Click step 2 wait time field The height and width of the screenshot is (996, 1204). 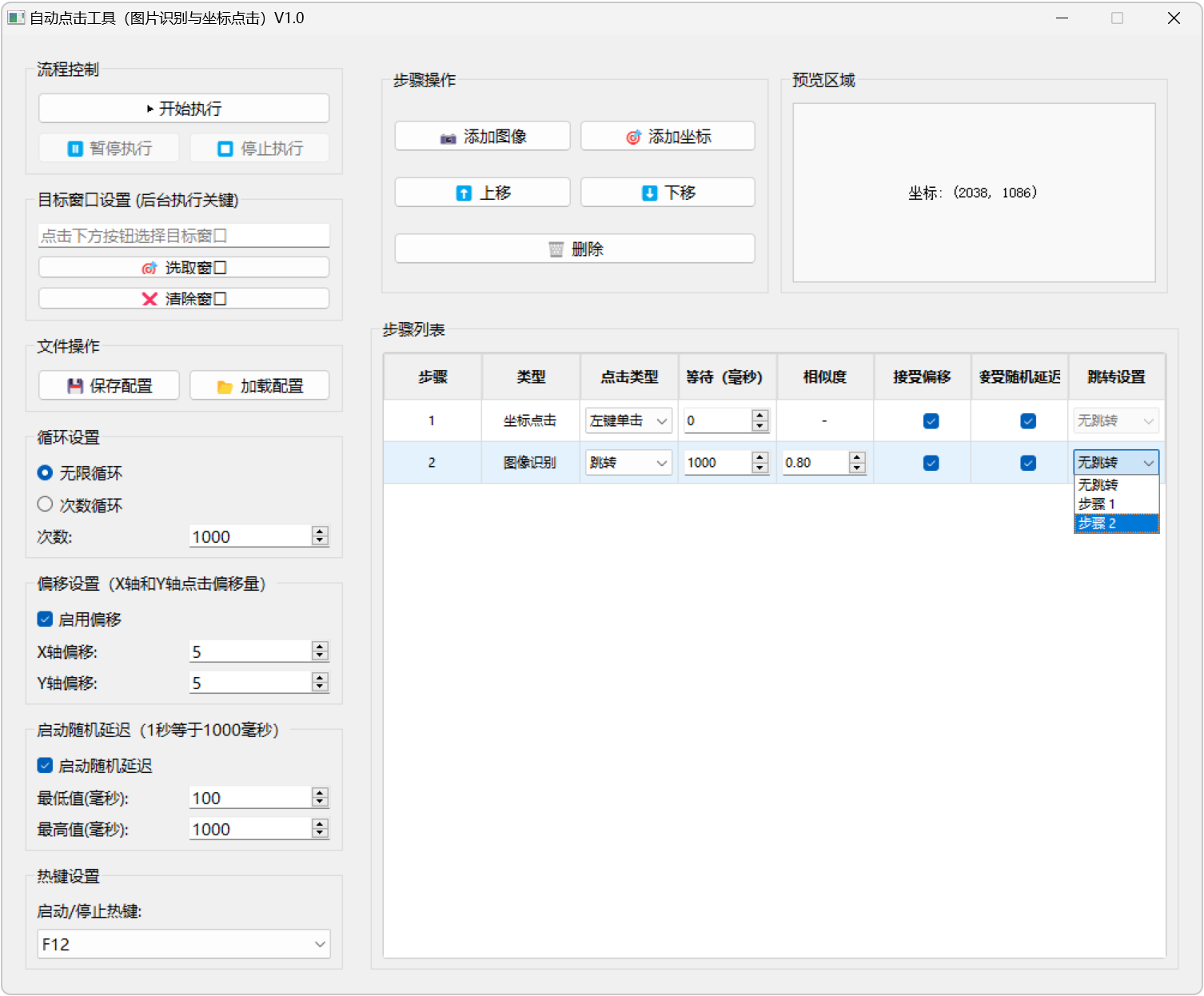717,463
